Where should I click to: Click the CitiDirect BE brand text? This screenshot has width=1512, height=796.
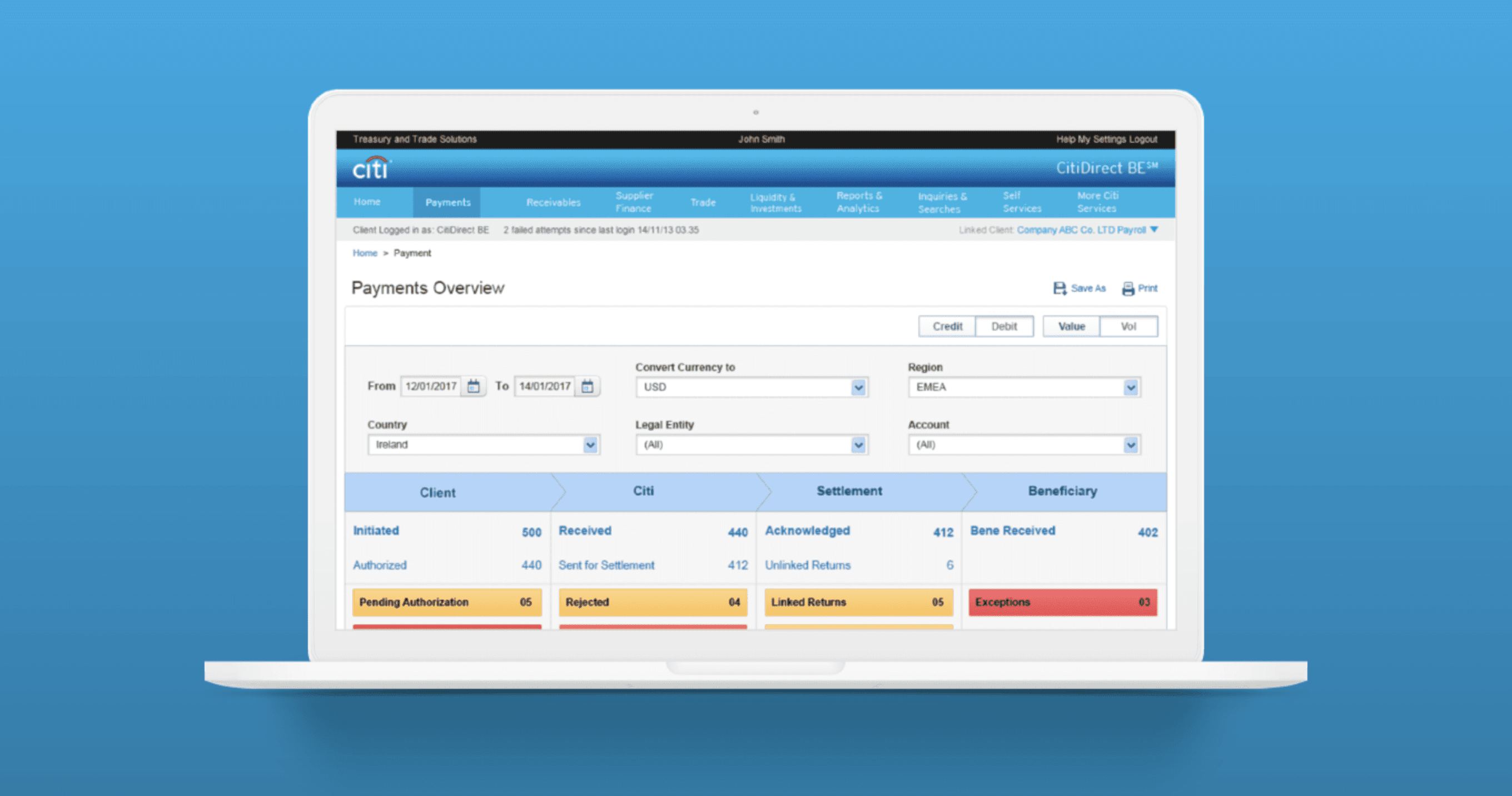(x=1107, y=168)
